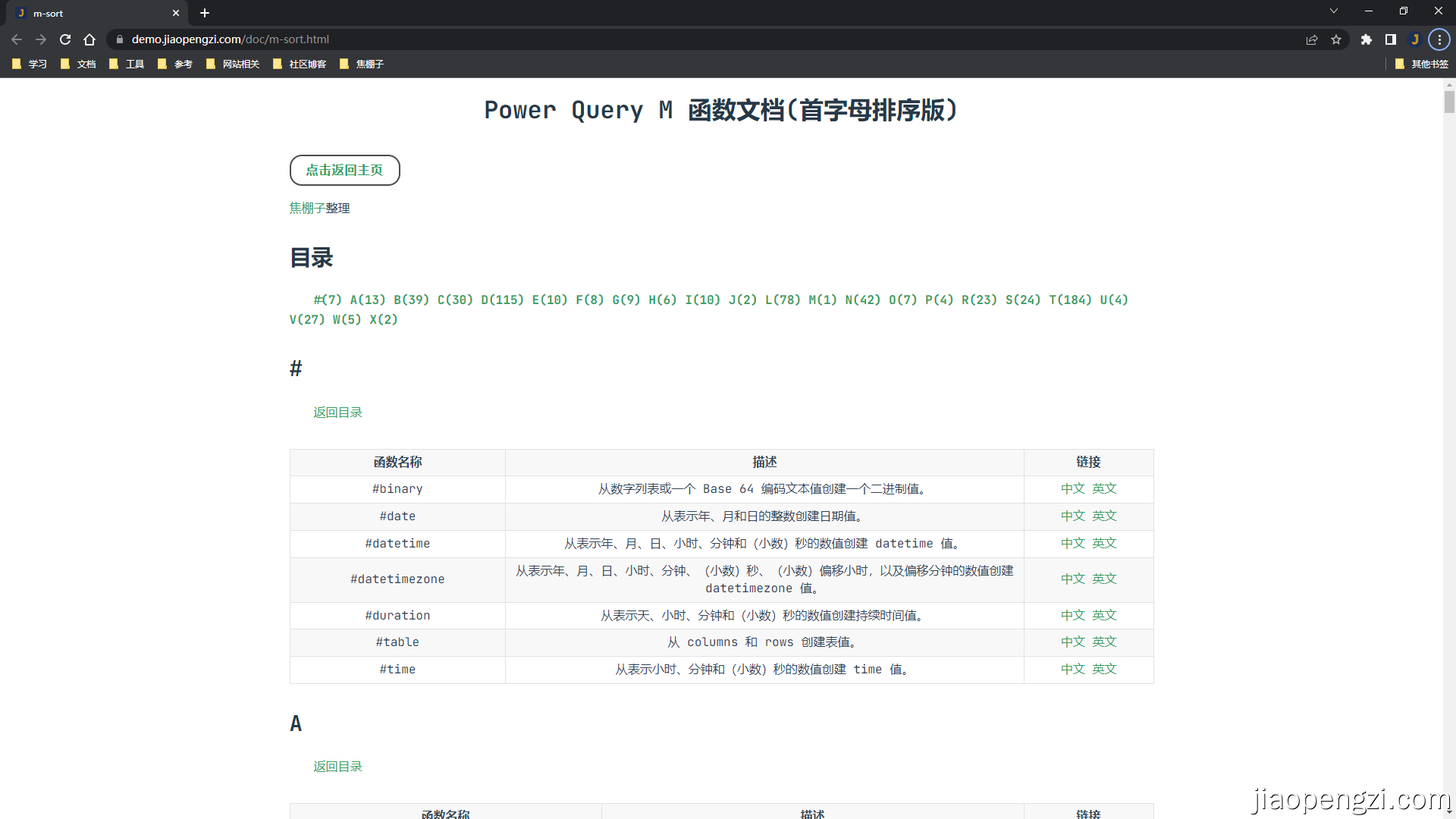Viewport: 1456px width, 819px height.
Task: Toggle the browser side panel icon
Action: pos(1391,39)
